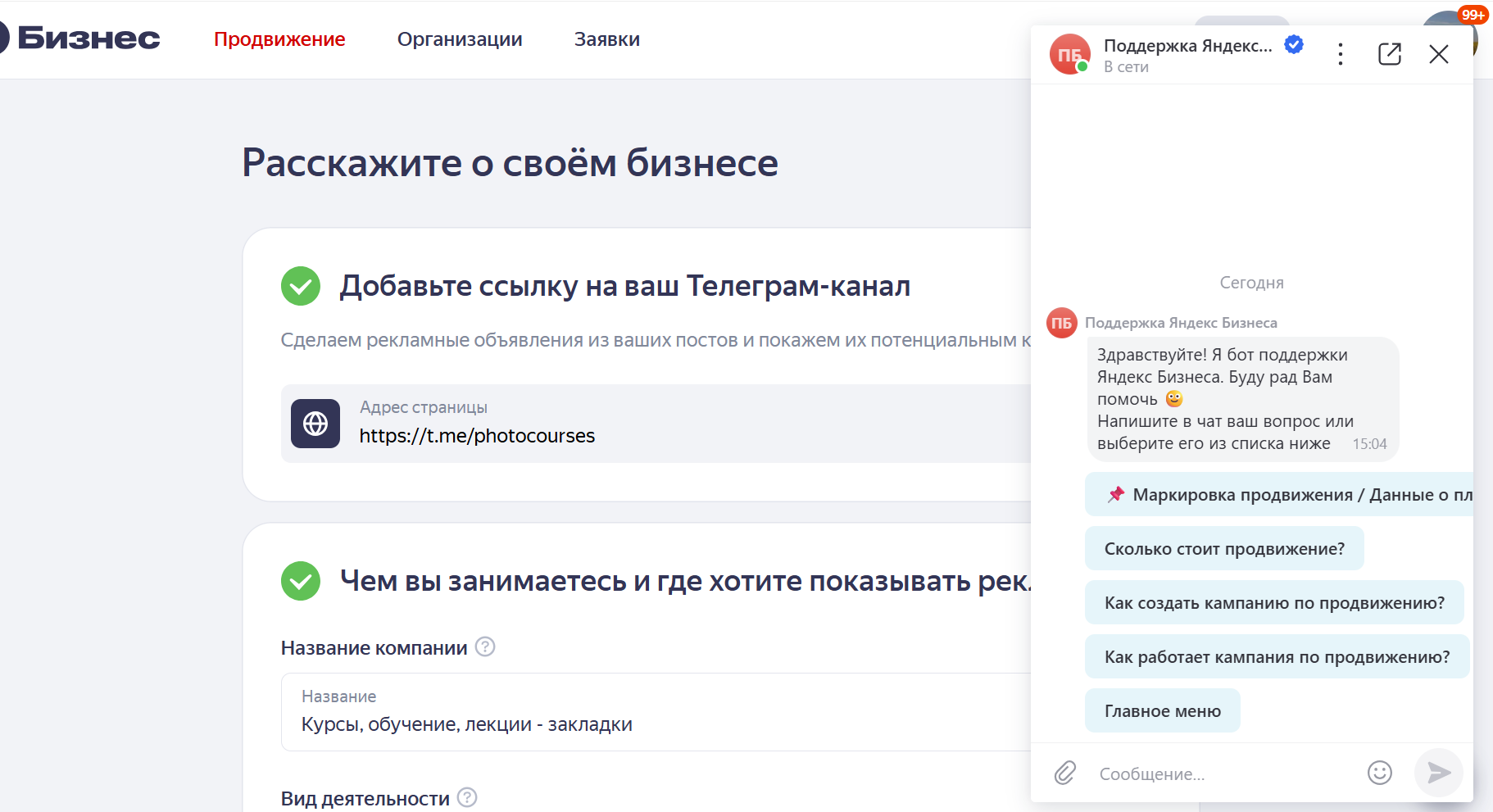Image resolution: width=1493 pixels, height=812 pixels.
Task: Click the 15:04 message timestamp
Action: point(1369,444)
